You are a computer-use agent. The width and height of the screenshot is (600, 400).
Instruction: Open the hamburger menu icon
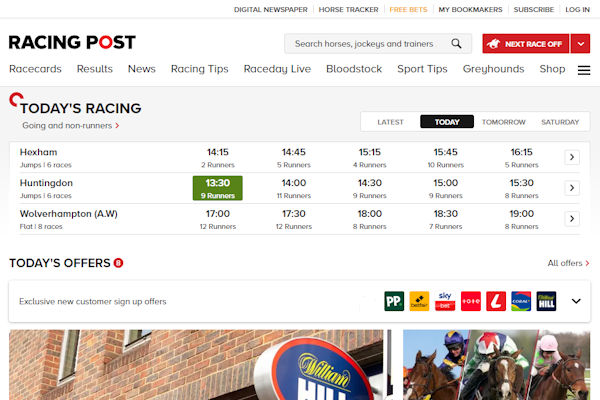(x=584, y=70)
